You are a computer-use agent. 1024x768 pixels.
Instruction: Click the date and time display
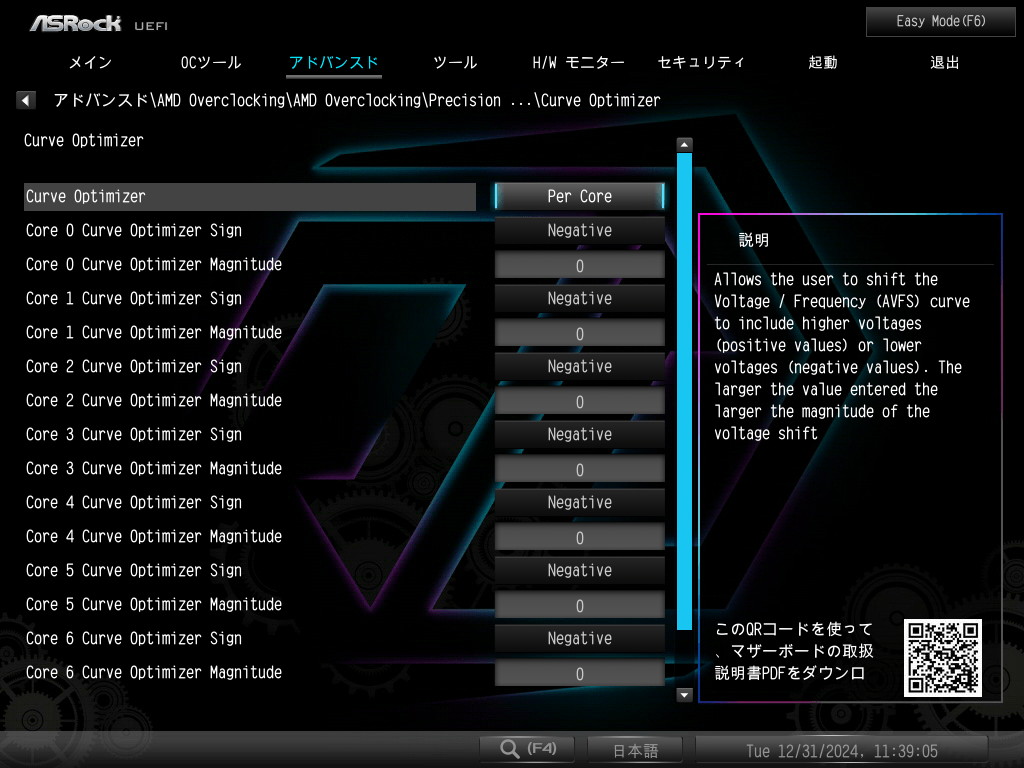click(x=842, y=751)
